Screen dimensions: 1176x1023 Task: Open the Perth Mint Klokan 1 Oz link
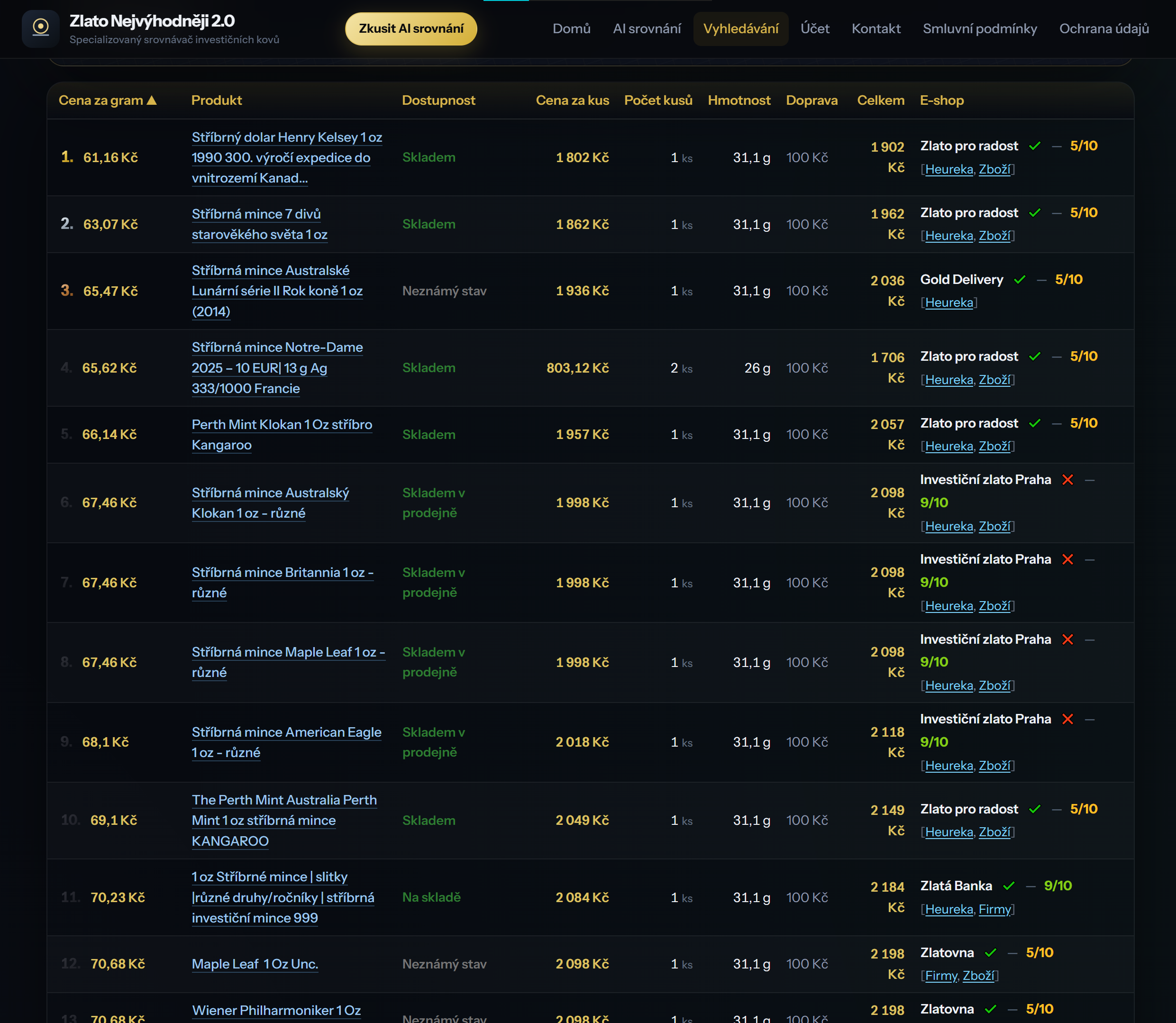[x=282, y=434]
